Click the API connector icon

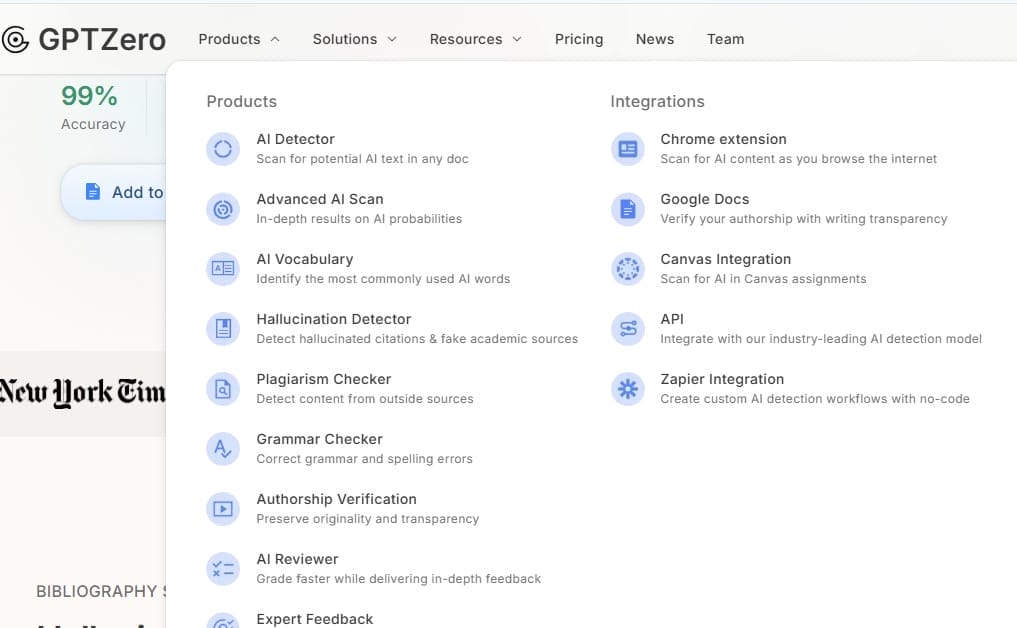pyautogui.click(x=627, y=329)
